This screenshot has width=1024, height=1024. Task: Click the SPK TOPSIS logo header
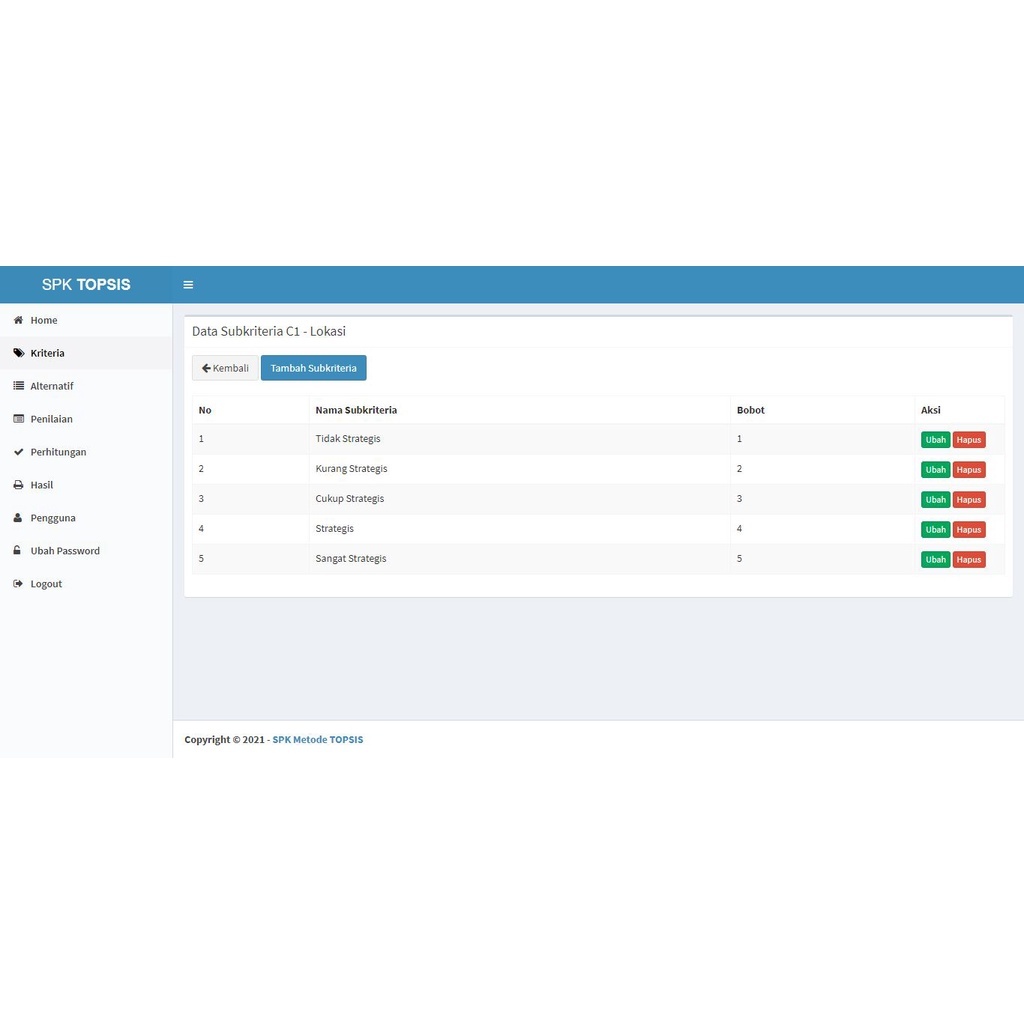[86, 285]
